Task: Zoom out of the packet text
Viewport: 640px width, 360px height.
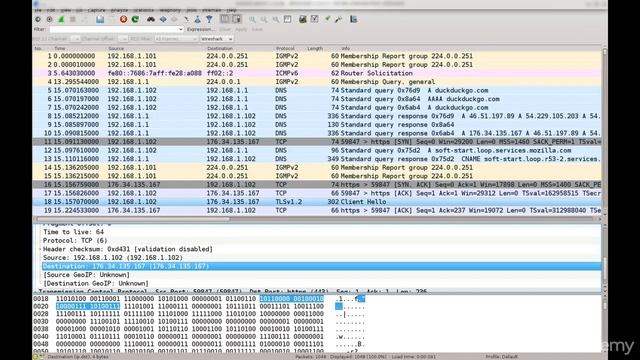Action: click(264, 19)
